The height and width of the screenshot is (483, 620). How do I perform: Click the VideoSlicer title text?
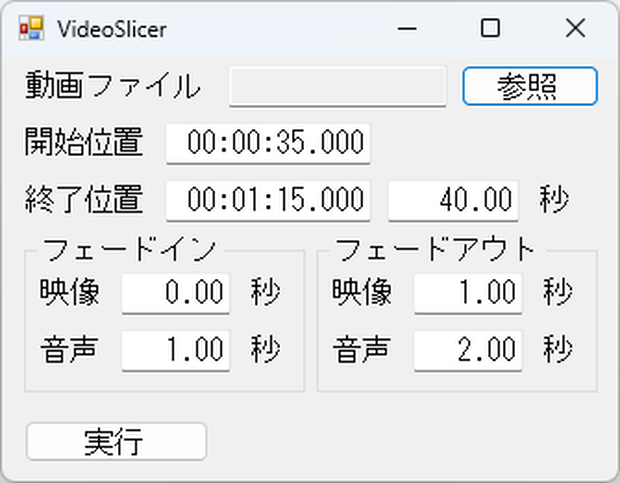pos(112,30)
